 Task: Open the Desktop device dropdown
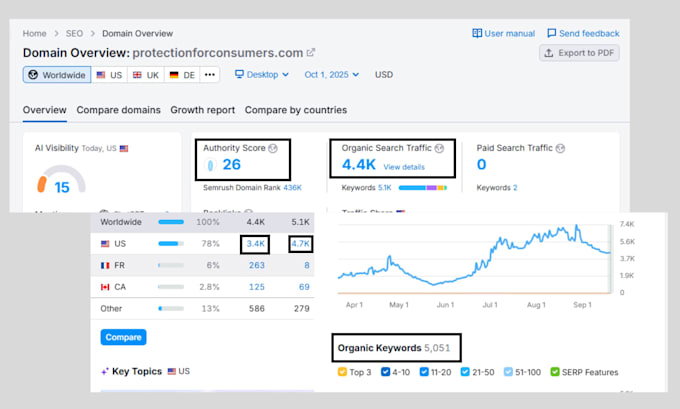[x=262, y=75]
